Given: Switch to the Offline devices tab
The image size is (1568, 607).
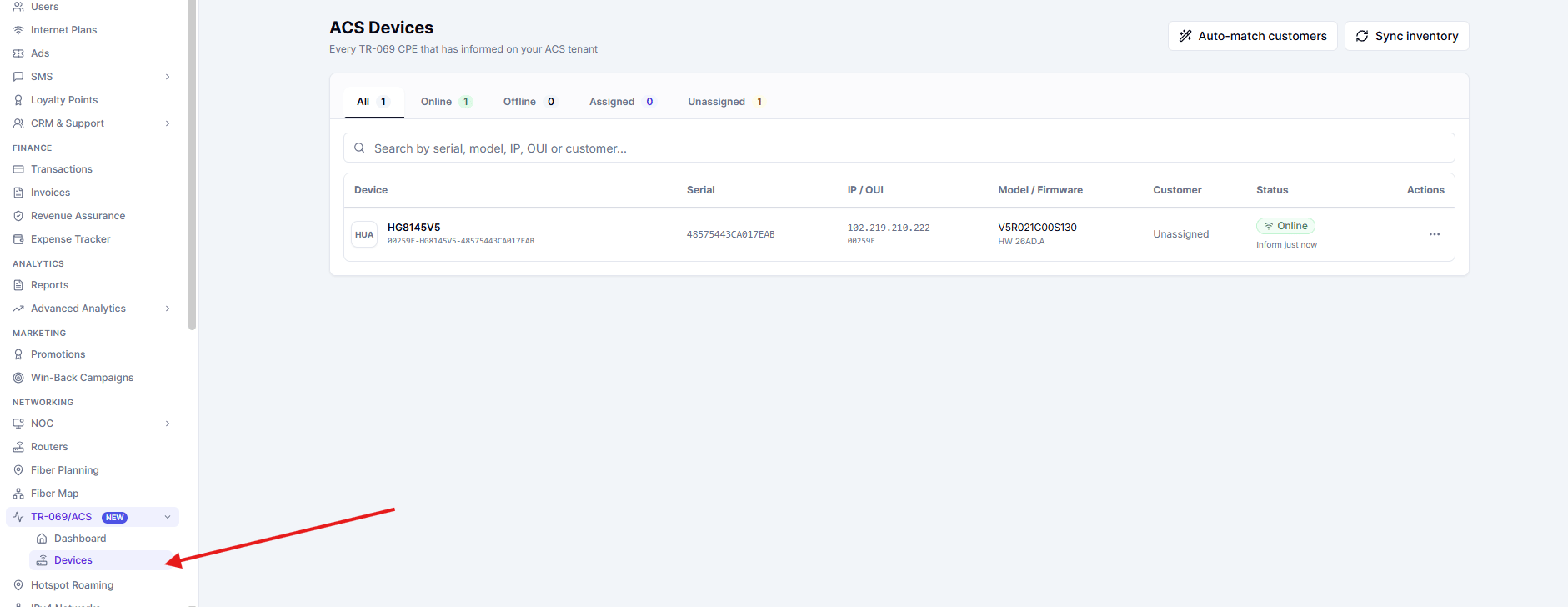Looking at the screenshot, I should coord(529,102).
